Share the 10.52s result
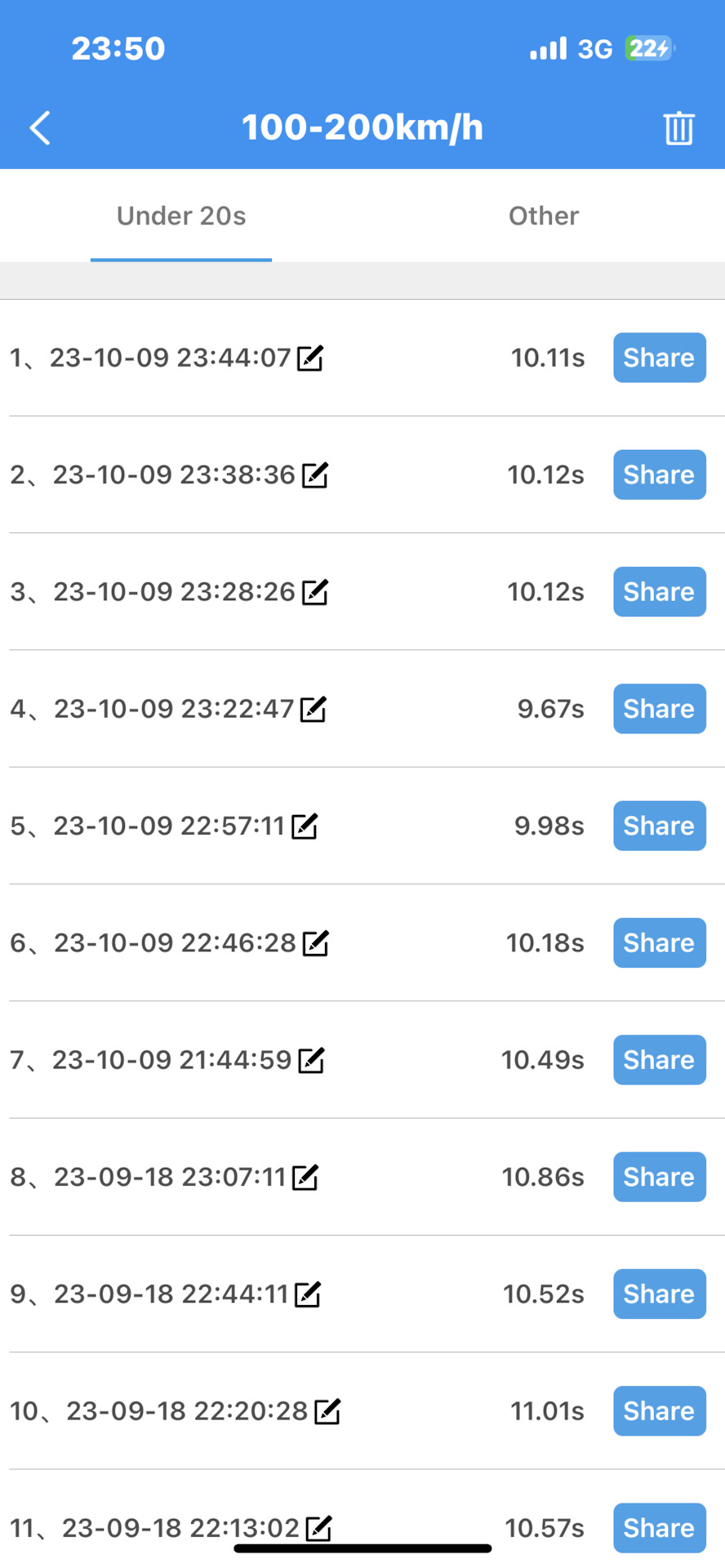This screenshot has width=725, height=1568. tap(659, 1294)
